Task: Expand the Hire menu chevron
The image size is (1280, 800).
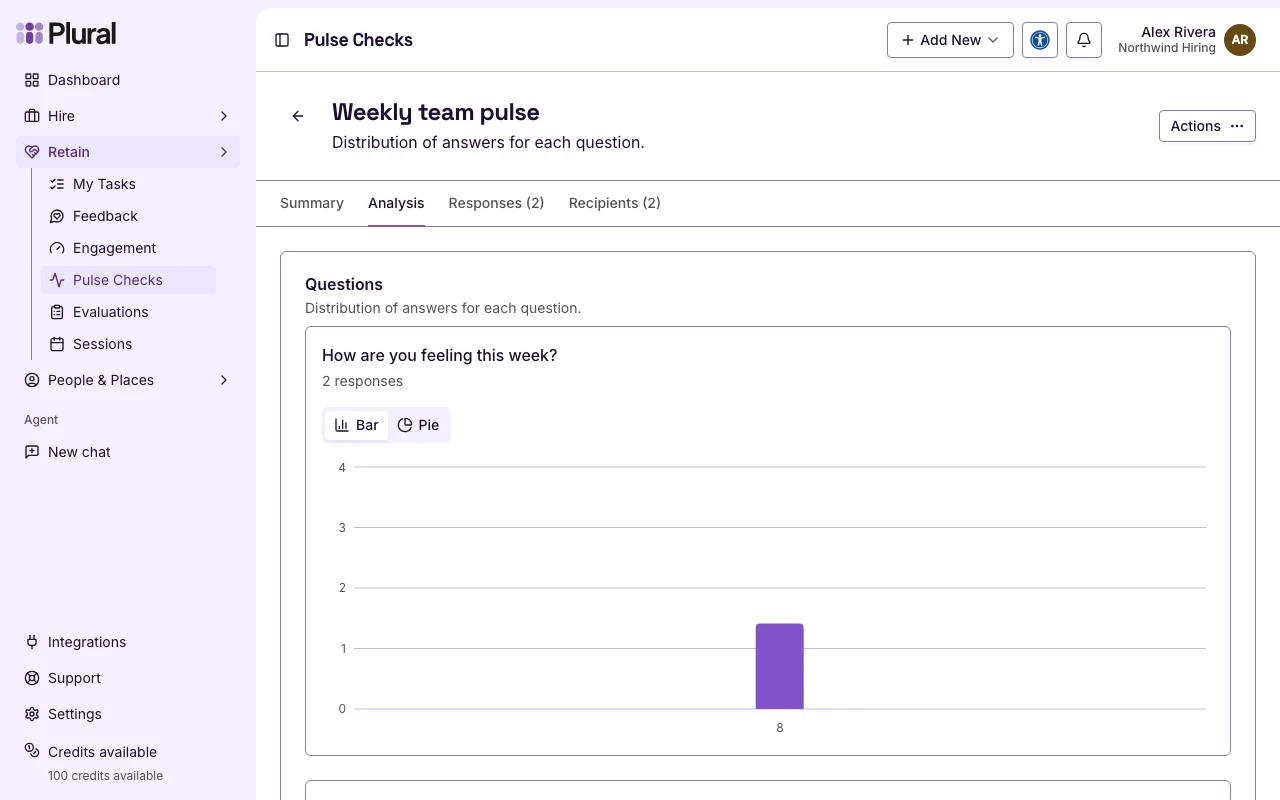Action: tap(224, 116)
